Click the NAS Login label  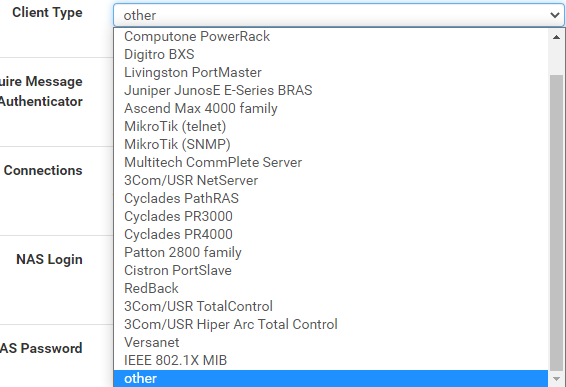tap(49, 260)
